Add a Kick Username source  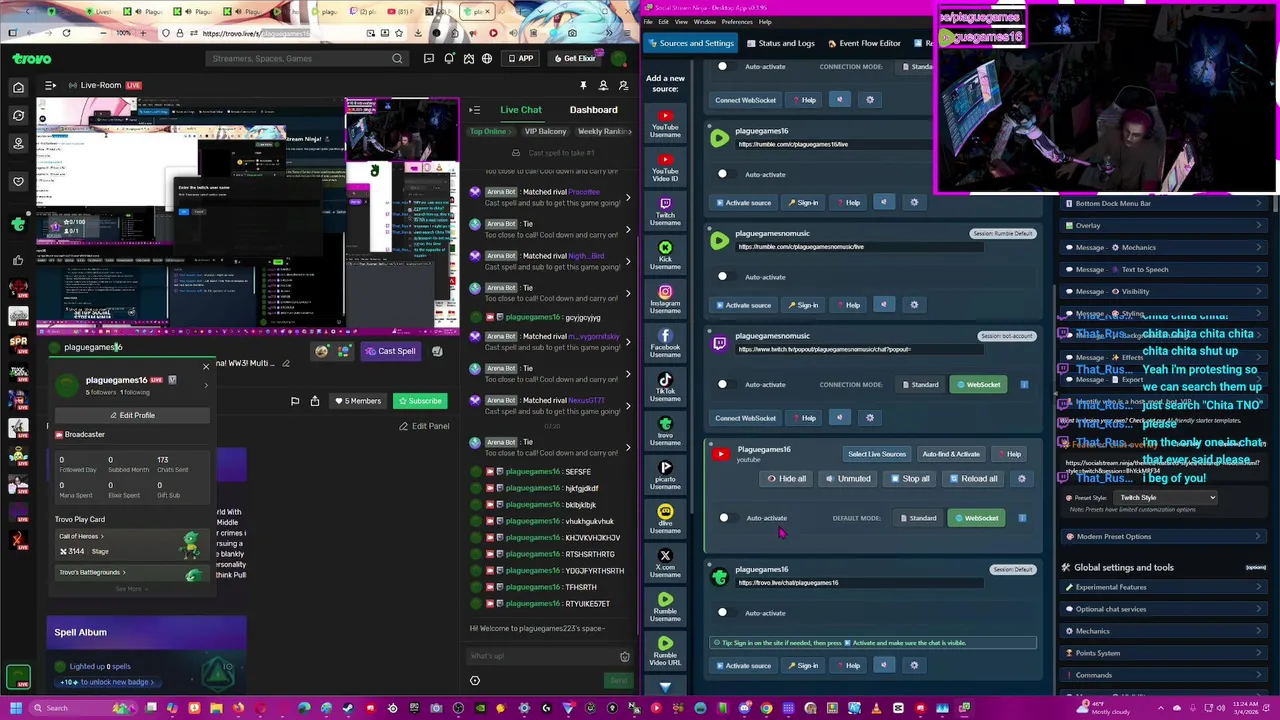[x=665, y=254]
